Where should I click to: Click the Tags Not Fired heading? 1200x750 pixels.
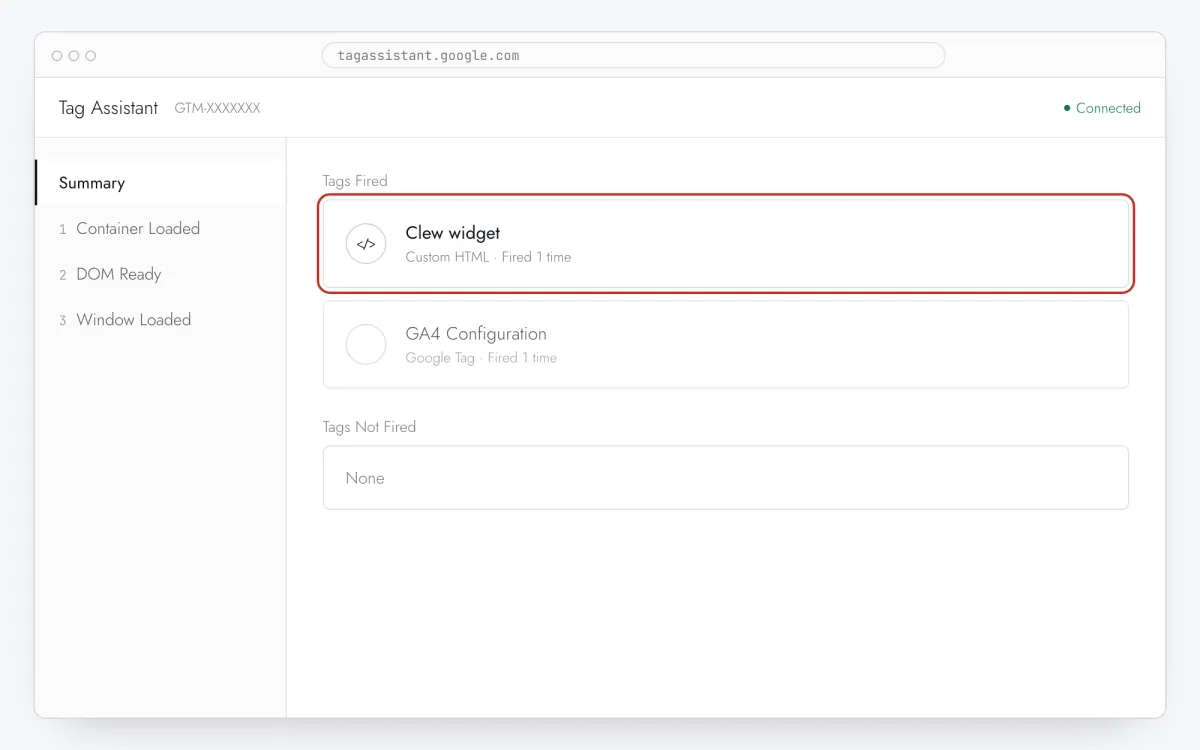point(369,427)
